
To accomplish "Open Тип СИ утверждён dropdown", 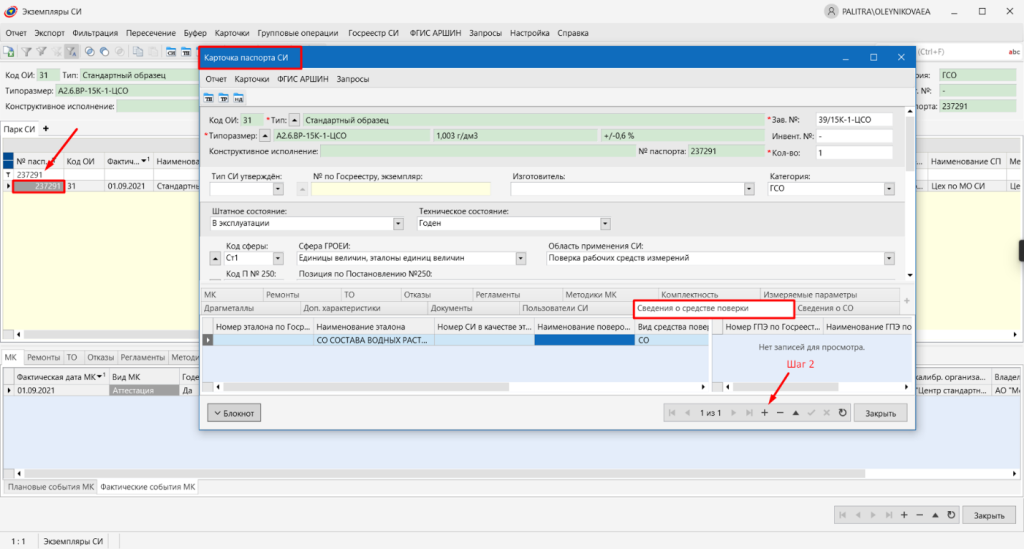I will click(x=278, y=189).
